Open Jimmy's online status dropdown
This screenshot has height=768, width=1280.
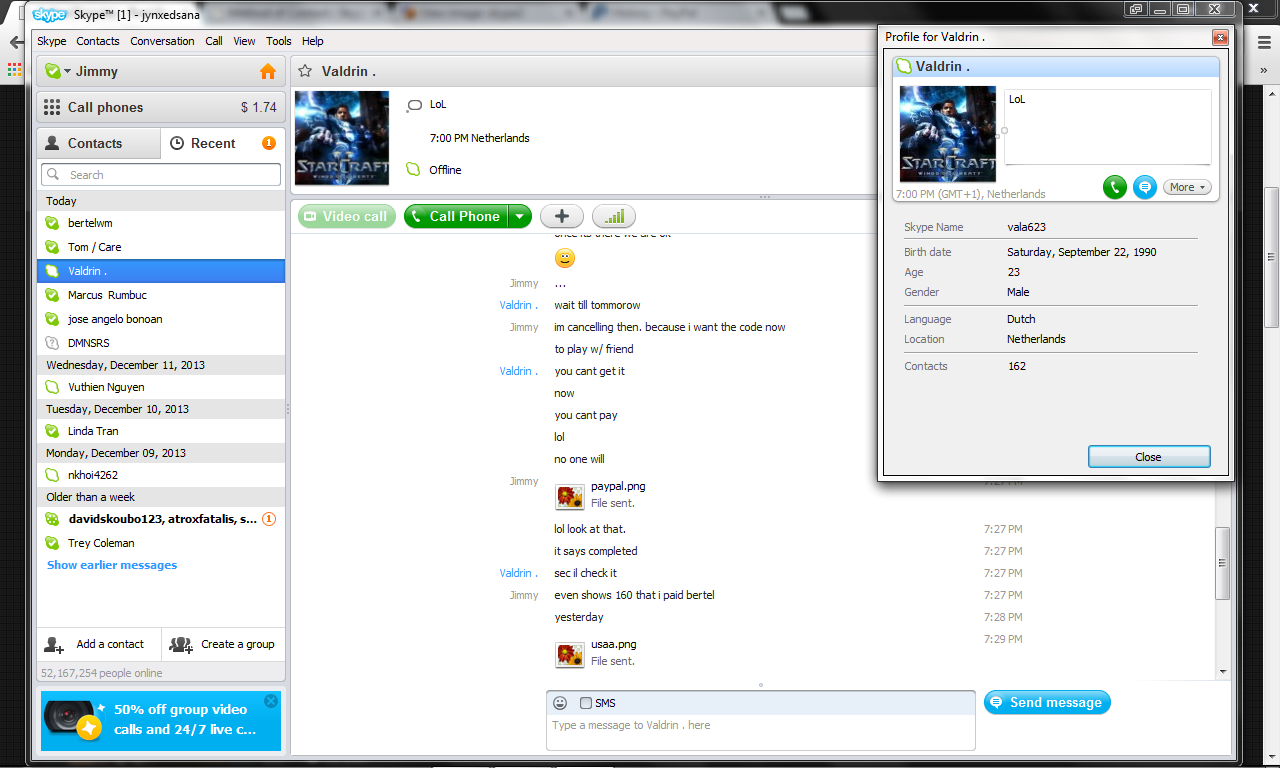[59, 72]
